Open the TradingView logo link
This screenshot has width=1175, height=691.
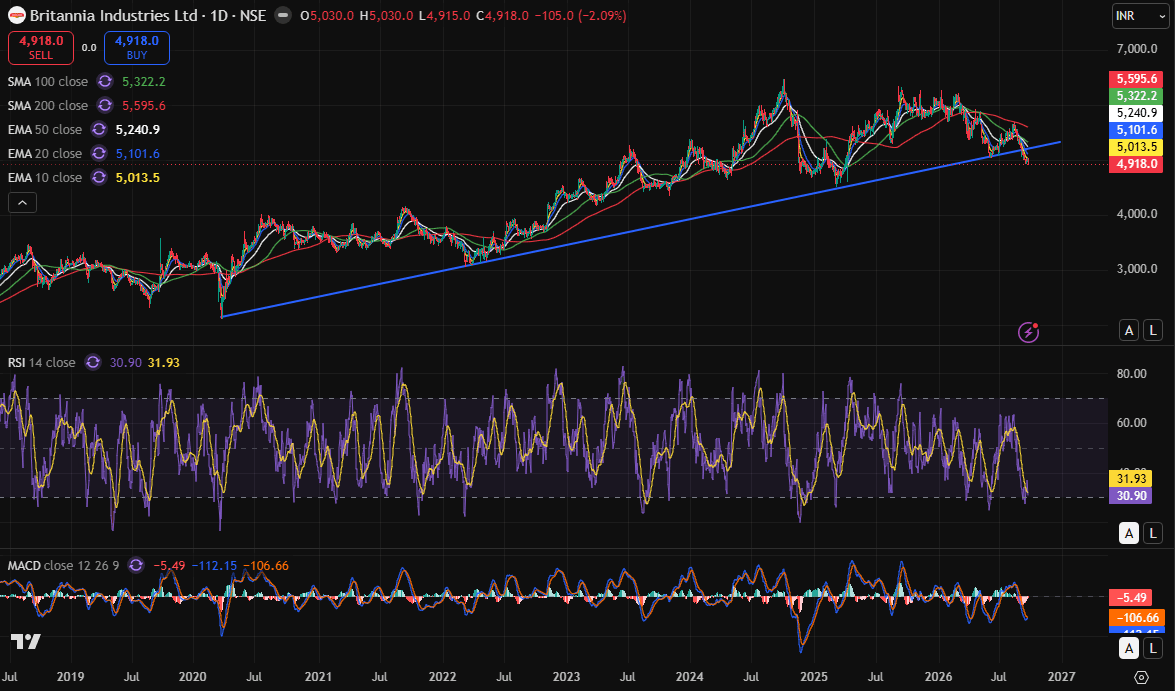pyautogui.click(x=25, y=641)
